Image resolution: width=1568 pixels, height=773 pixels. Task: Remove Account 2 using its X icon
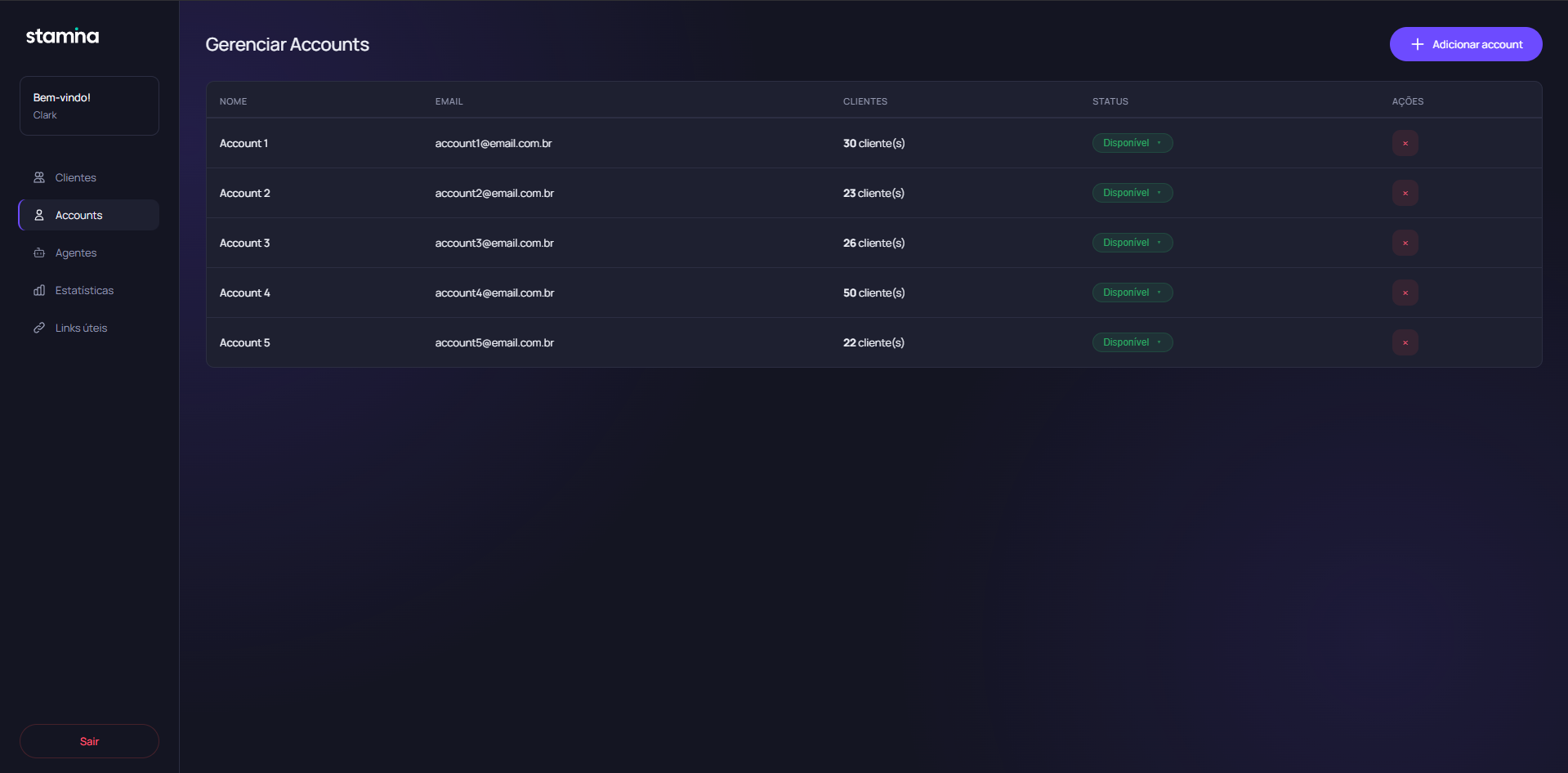click(x=1405, y=193)
